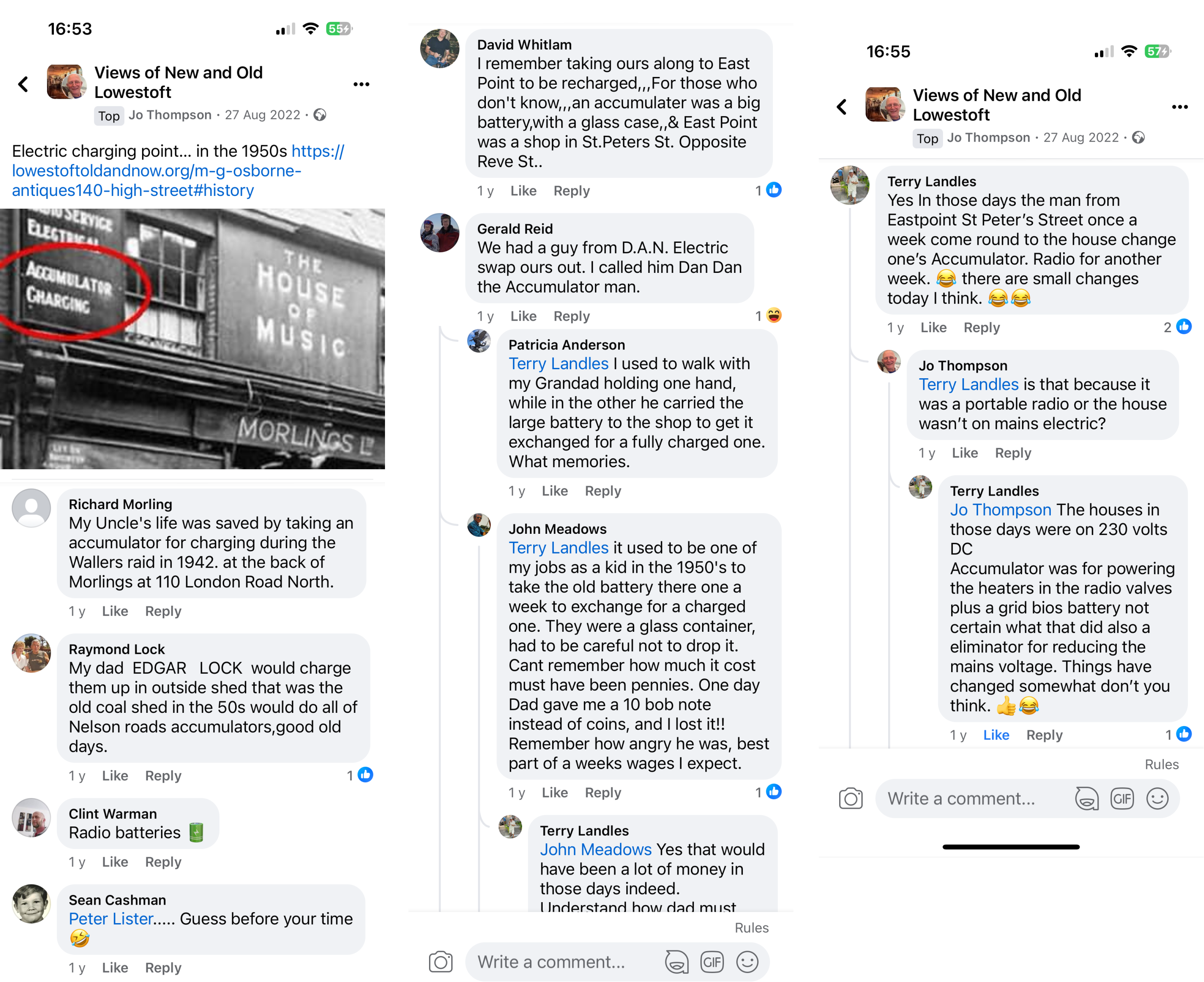Tap laughing reaction on Gerald Reid's comment
The image size is (1204, 982).
[x=773, y=316]
